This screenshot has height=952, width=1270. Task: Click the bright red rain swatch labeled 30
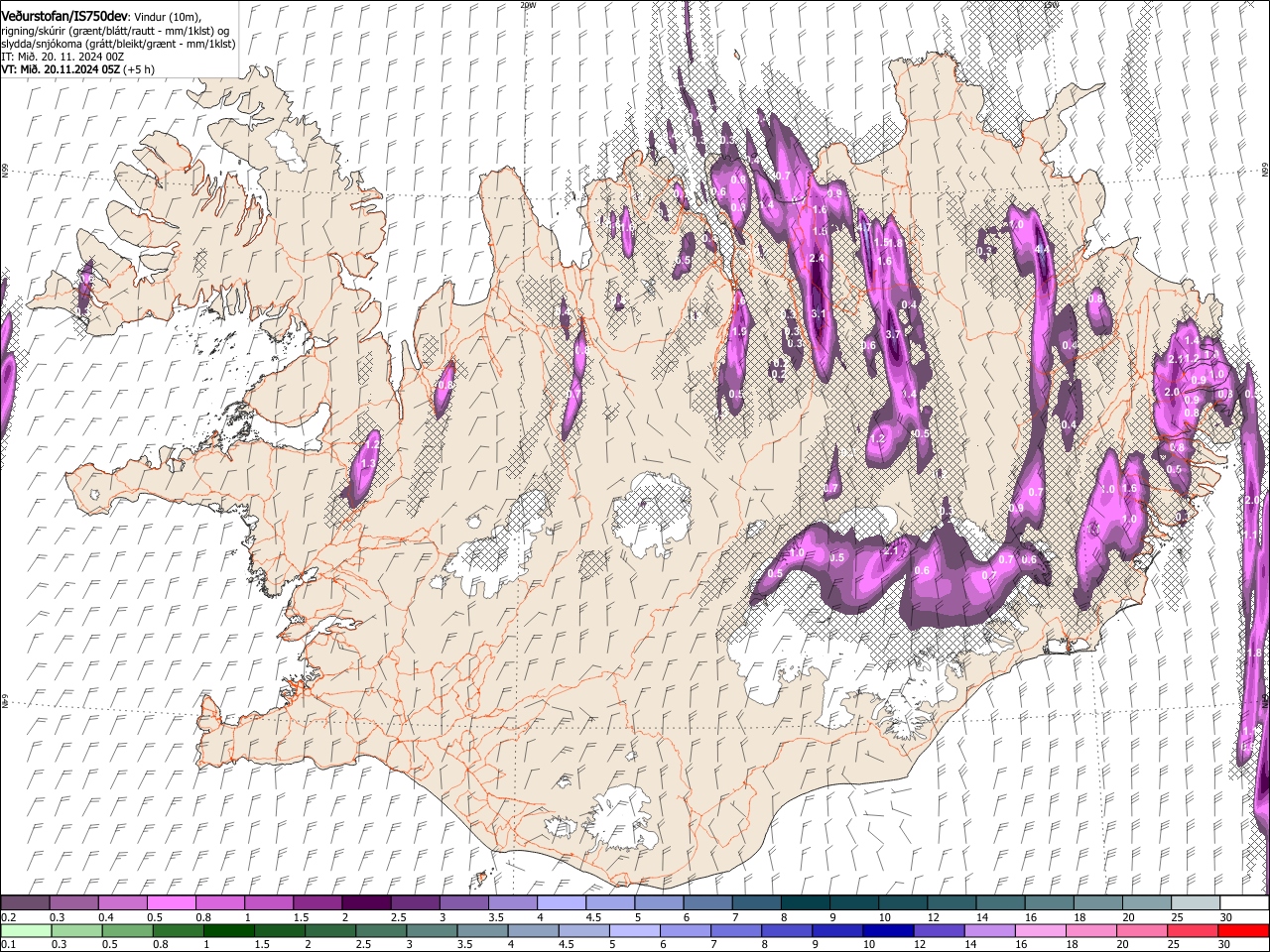(x=1243, y=930)
